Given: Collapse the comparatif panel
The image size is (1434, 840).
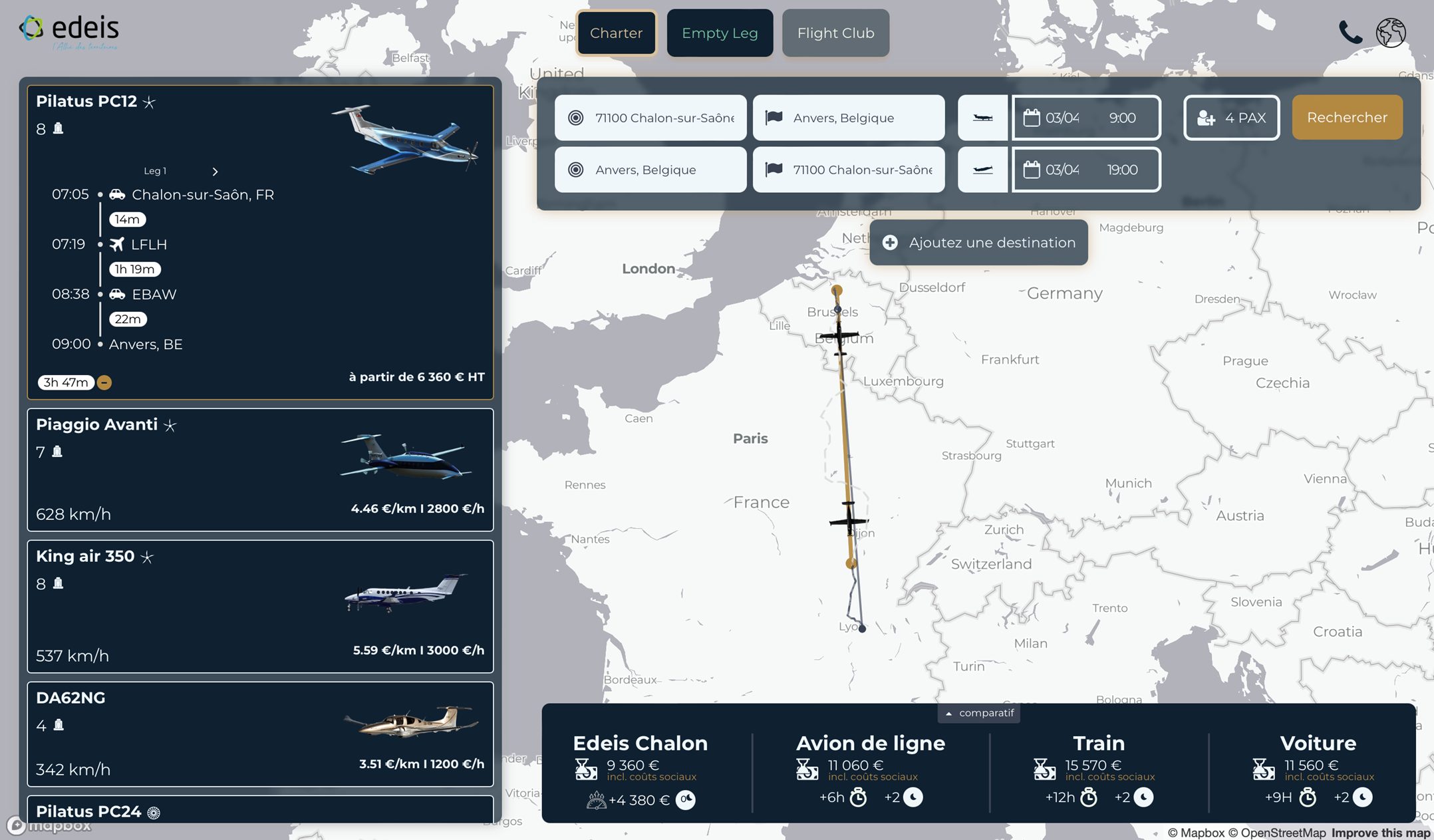Looking at the screenshot, I should (x=979, y=713).
